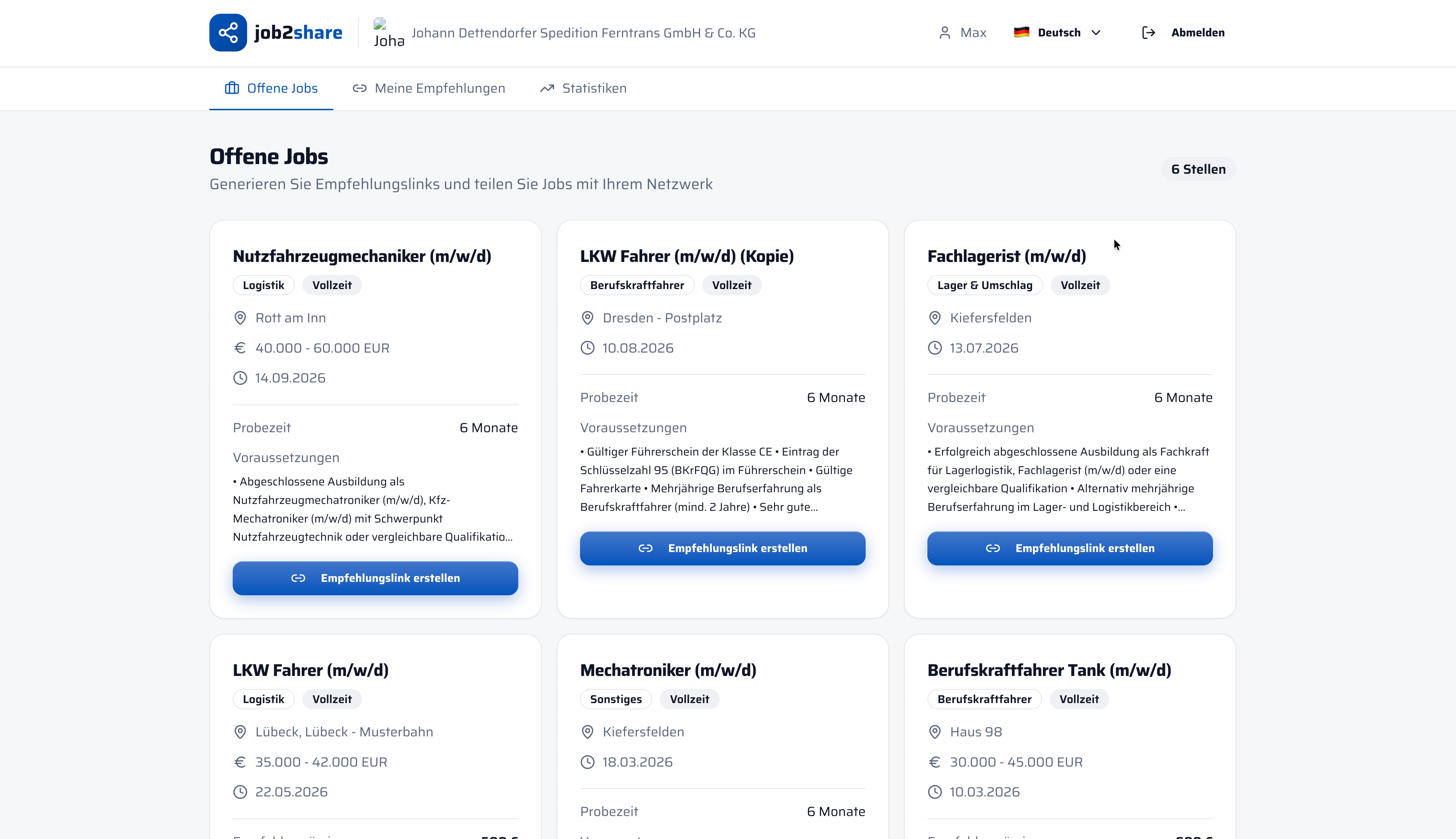Image resolution: width=1456 pixels, height=839 pixels.
Task: Click the German flag icon
Action: point(1022,32)
